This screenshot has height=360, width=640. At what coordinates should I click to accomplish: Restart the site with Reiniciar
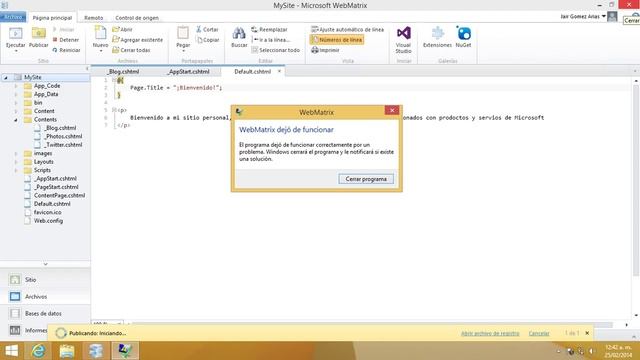[x=67, y=50]
